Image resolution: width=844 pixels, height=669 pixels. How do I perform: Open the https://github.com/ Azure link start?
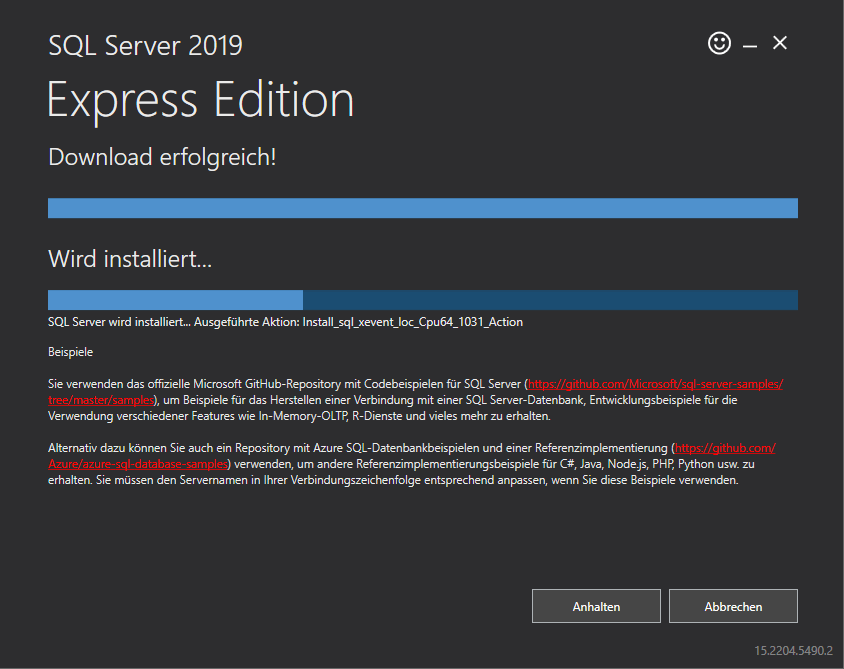[x=725, y=448]
